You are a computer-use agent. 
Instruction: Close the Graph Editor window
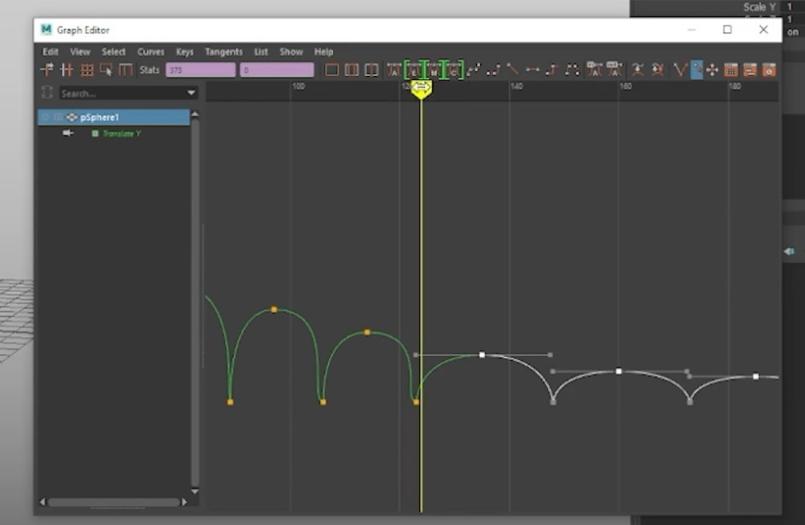763,30
